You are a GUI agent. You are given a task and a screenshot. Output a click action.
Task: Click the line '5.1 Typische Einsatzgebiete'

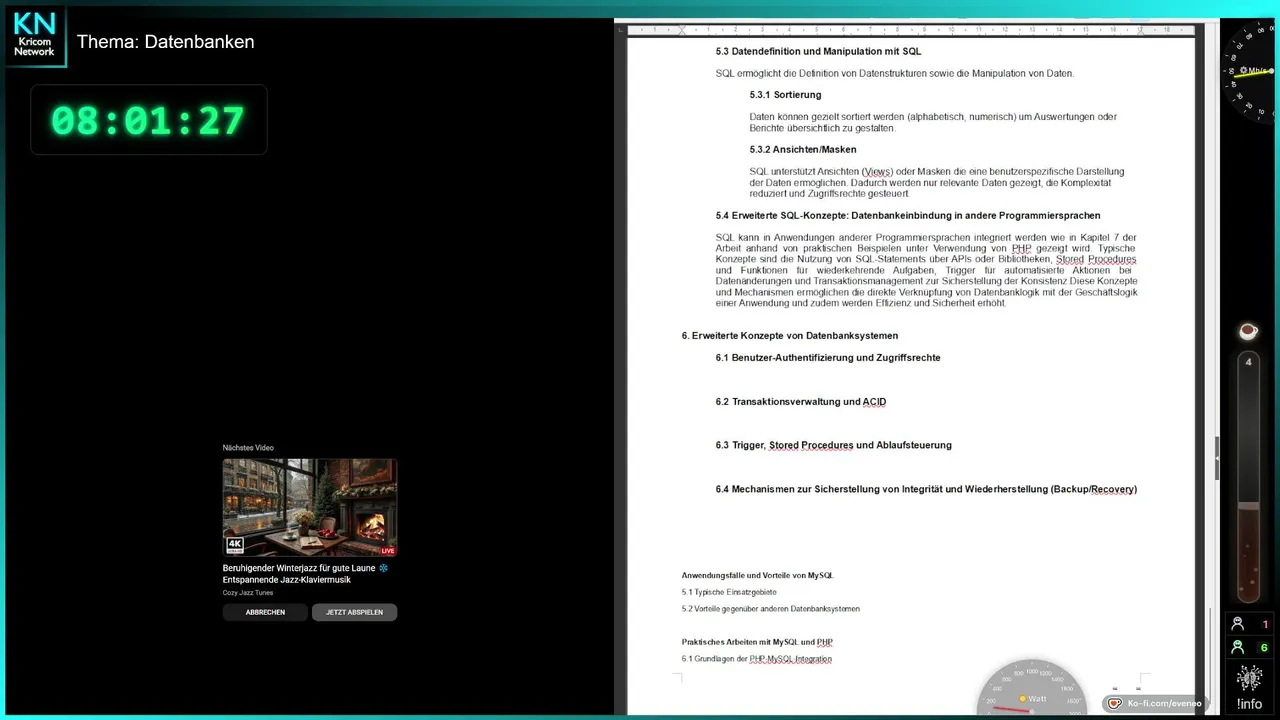coord(729,592)
